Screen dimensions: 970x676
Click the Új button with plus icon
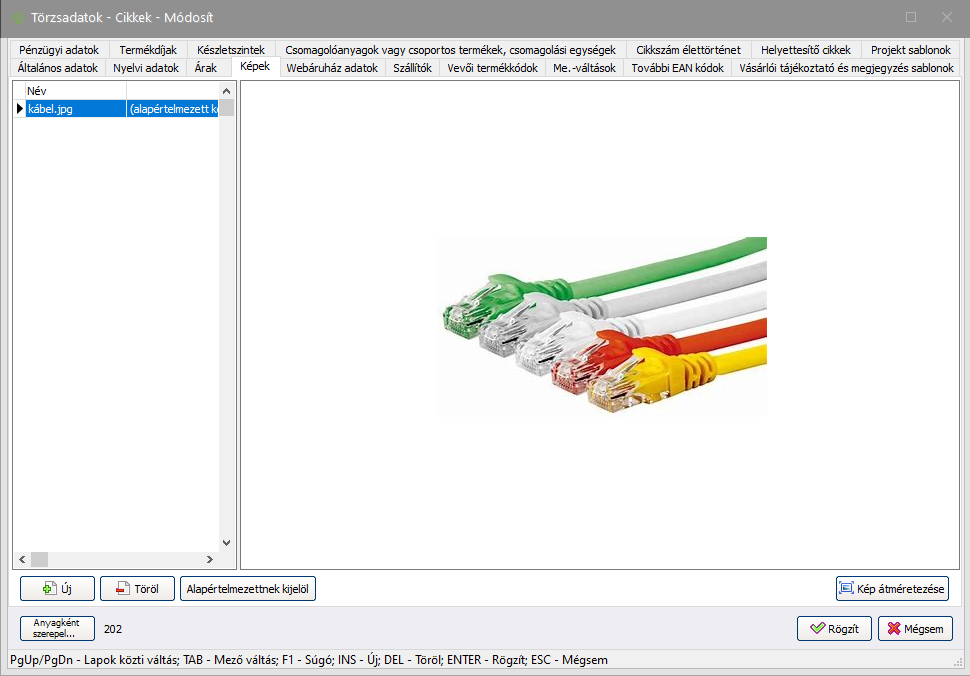pos(57,589)
